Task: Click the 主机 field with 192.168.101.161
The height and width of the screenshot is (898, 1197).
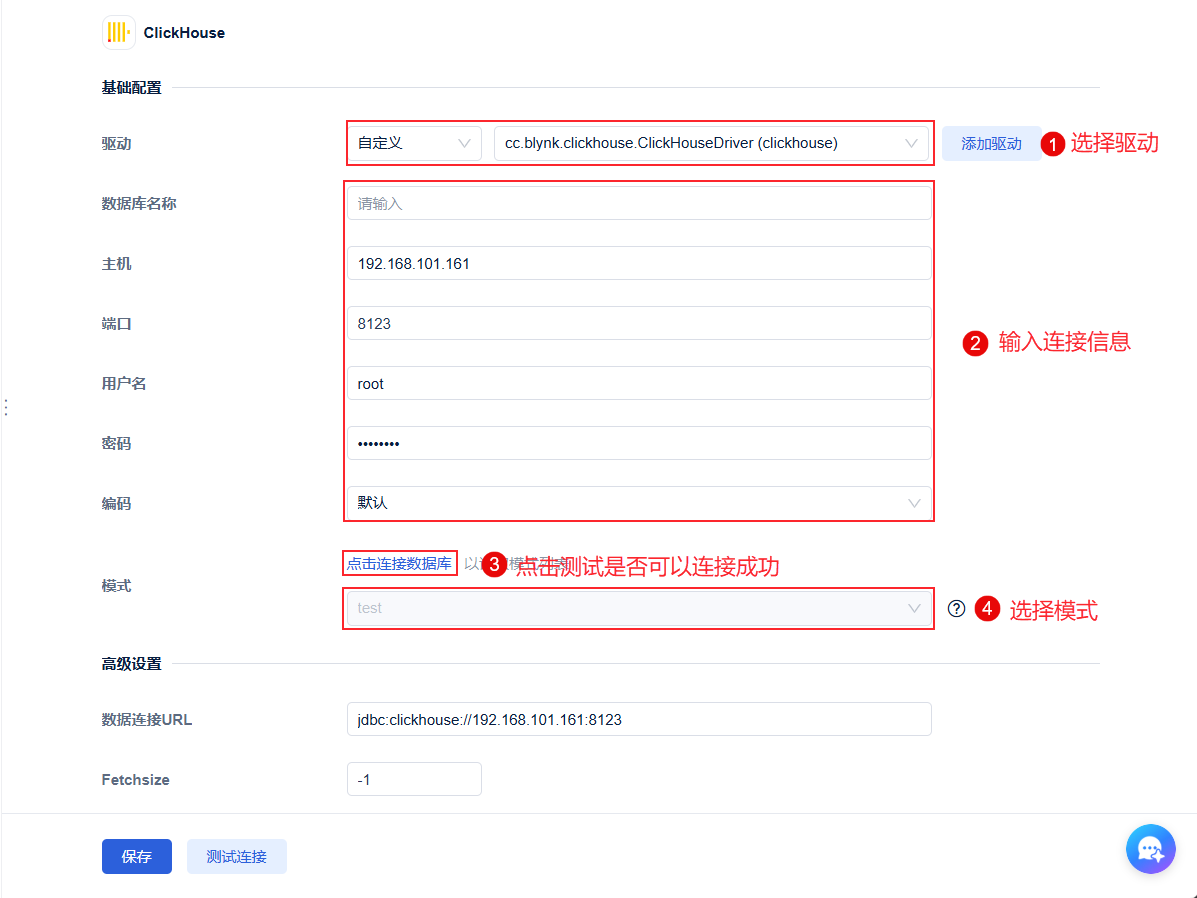Action: click(639, 263)
